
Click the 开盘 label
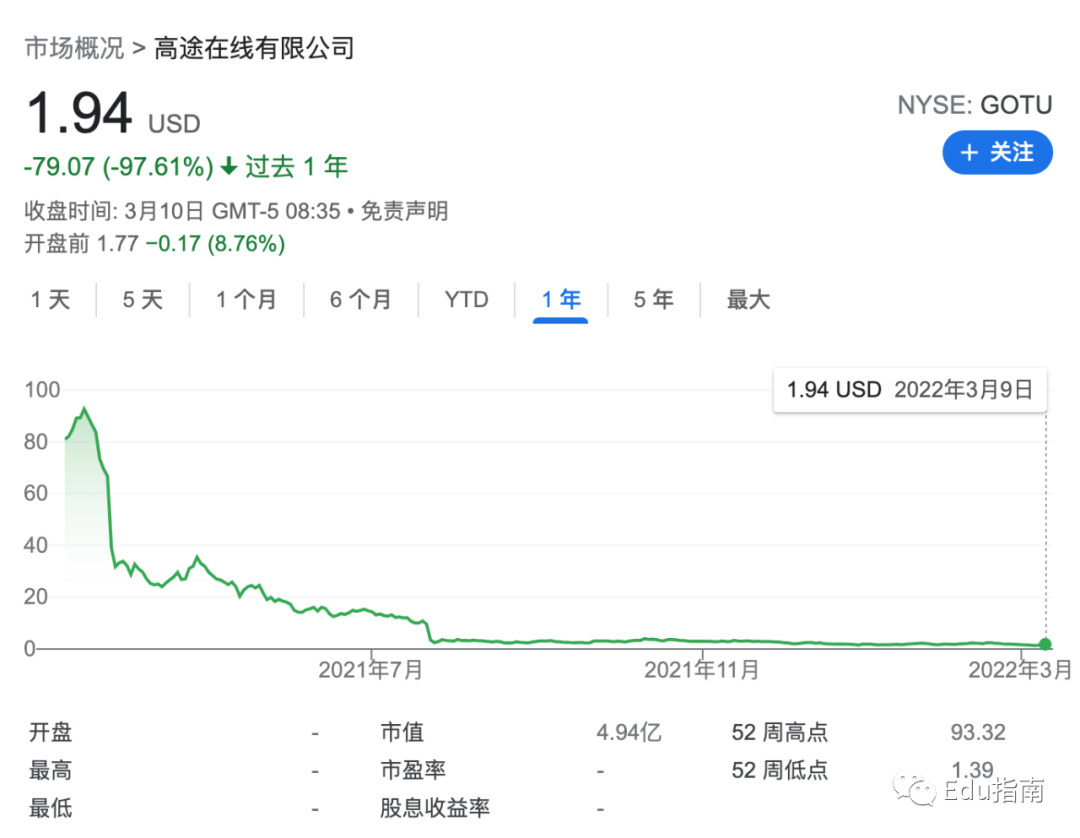50,732
